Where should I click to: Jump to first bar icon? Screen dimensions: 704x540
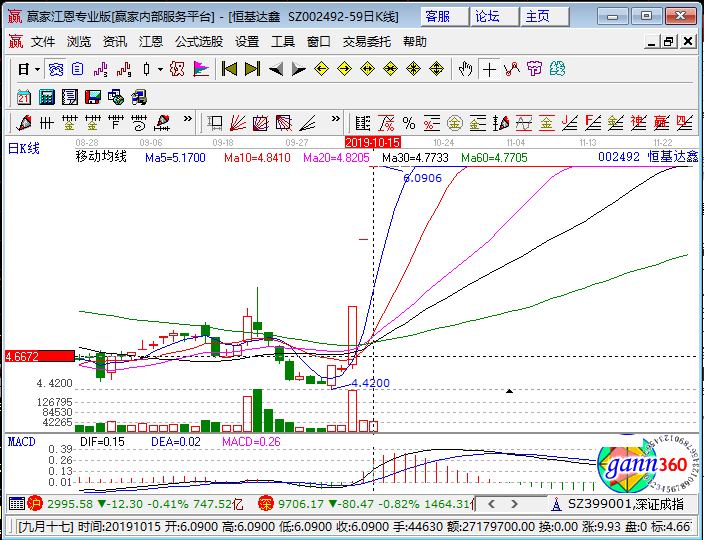click(229, 70)
